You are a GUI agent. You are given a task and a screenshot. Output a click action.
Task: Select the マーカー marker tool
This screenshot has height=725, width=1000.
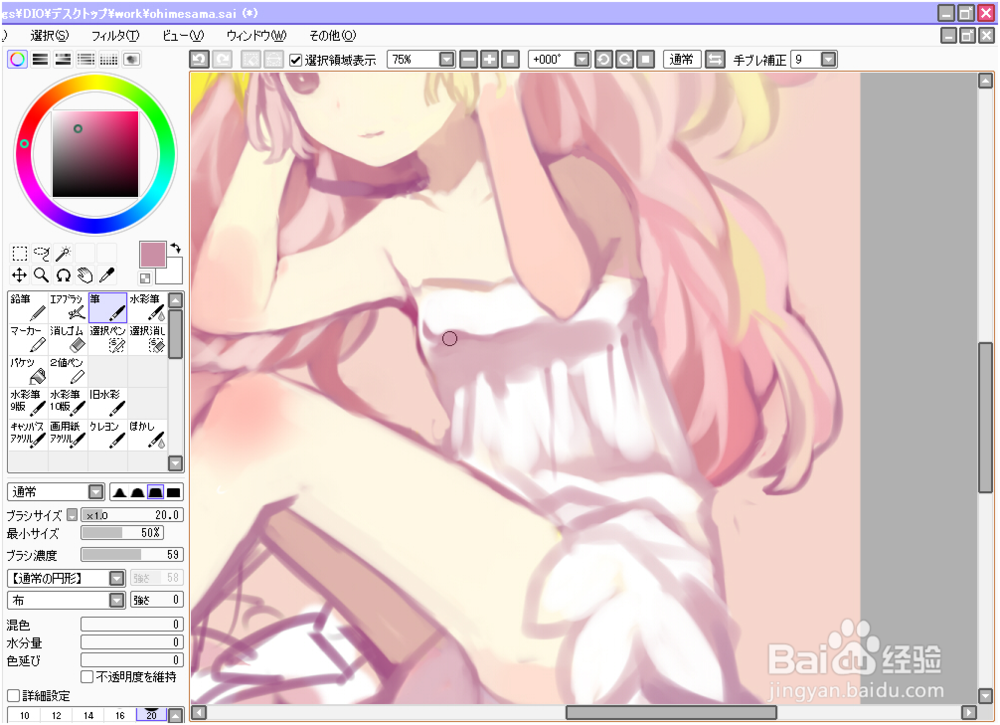[x=28, y=339]
